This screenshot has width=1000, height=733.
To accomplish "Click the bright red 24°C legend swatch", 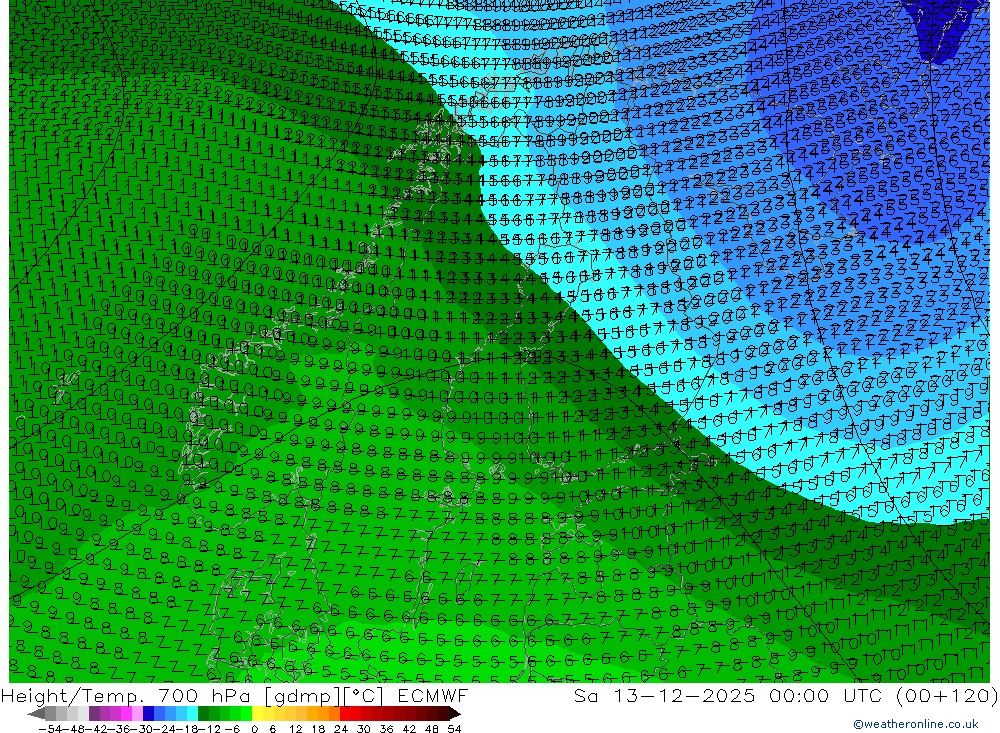I will (345, 713).
